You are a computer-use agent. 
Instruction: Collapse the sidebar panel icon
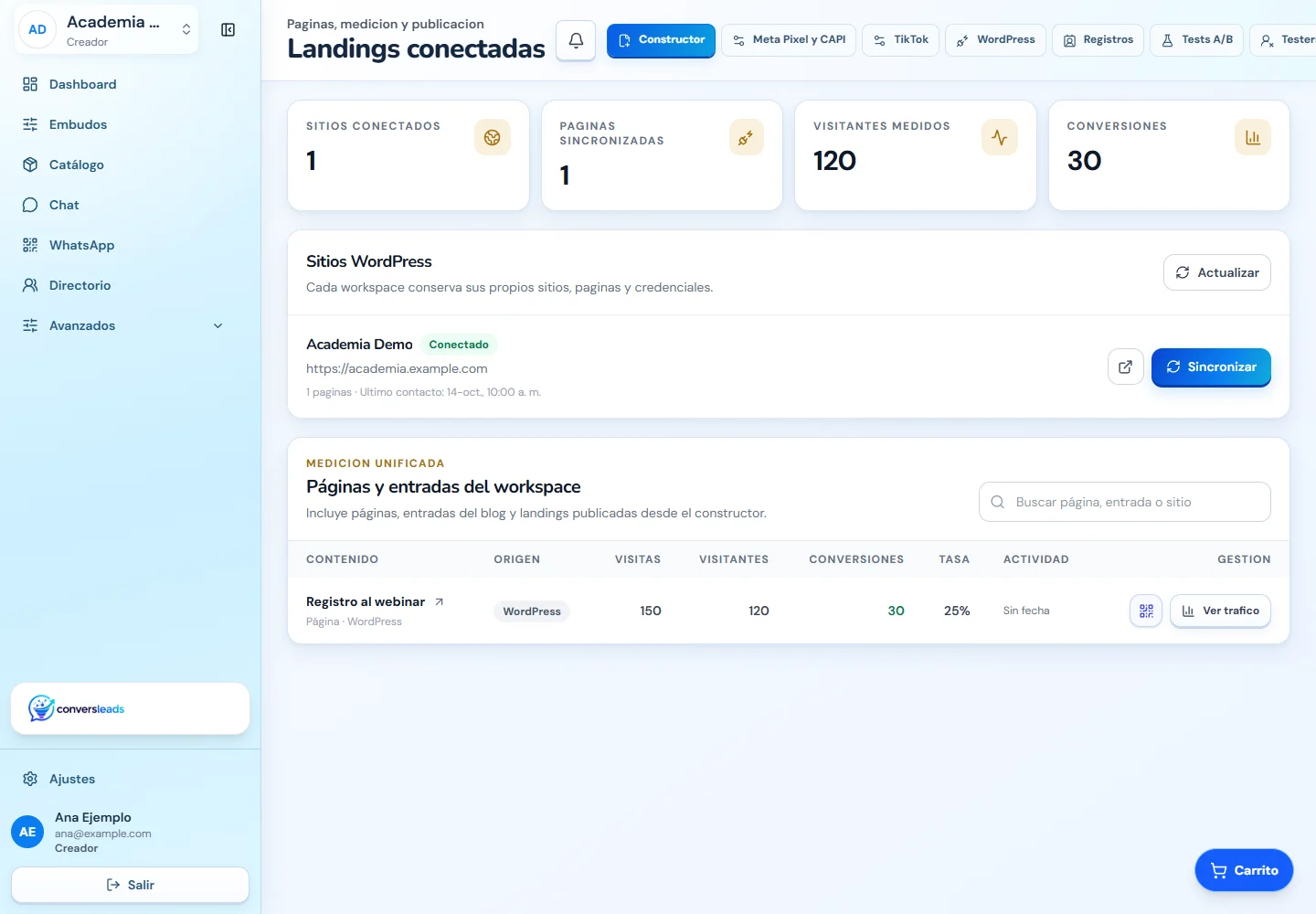click(x=228, y=30)
